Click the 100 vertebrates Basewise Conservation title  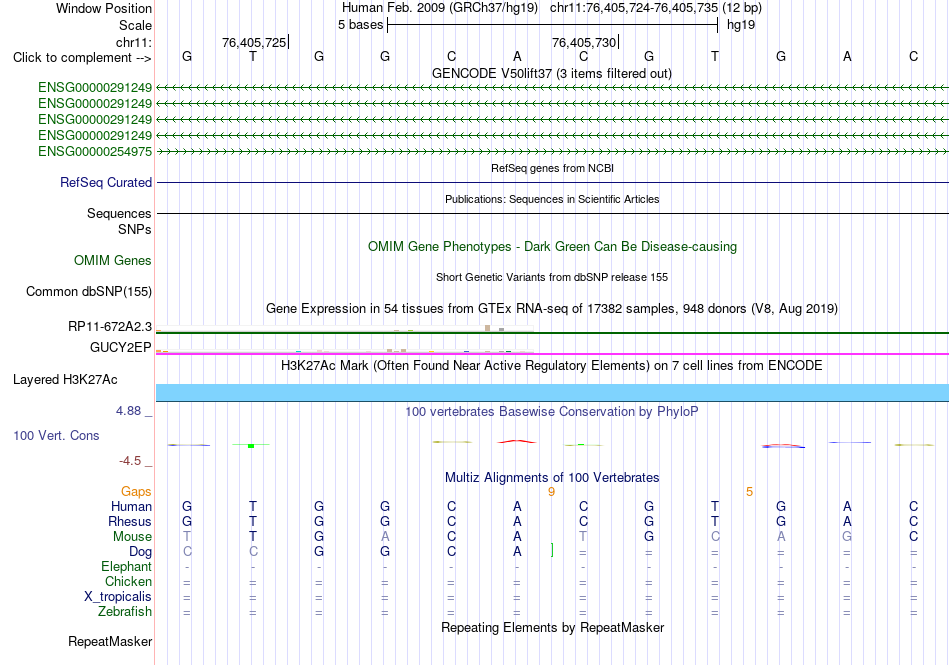[x=552, y=412]
